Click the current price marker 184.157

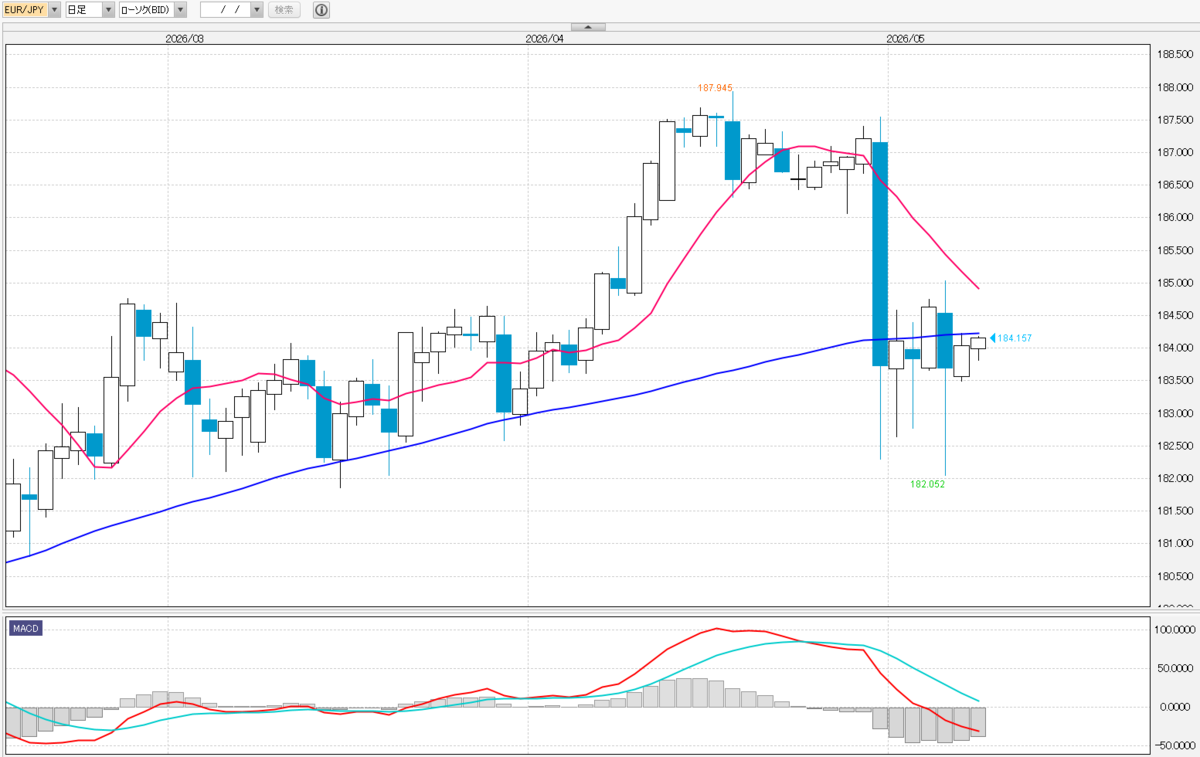pyautogui.click(x=1011, y=339)
